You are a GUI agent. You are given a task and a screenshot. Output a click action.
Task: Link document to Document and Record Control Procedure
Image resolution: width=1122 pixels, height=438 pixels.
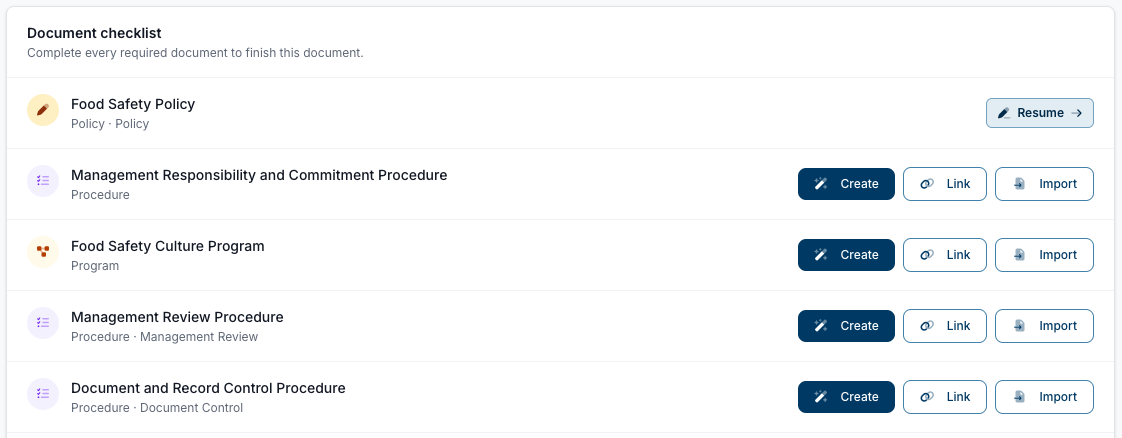pos(945,396)
